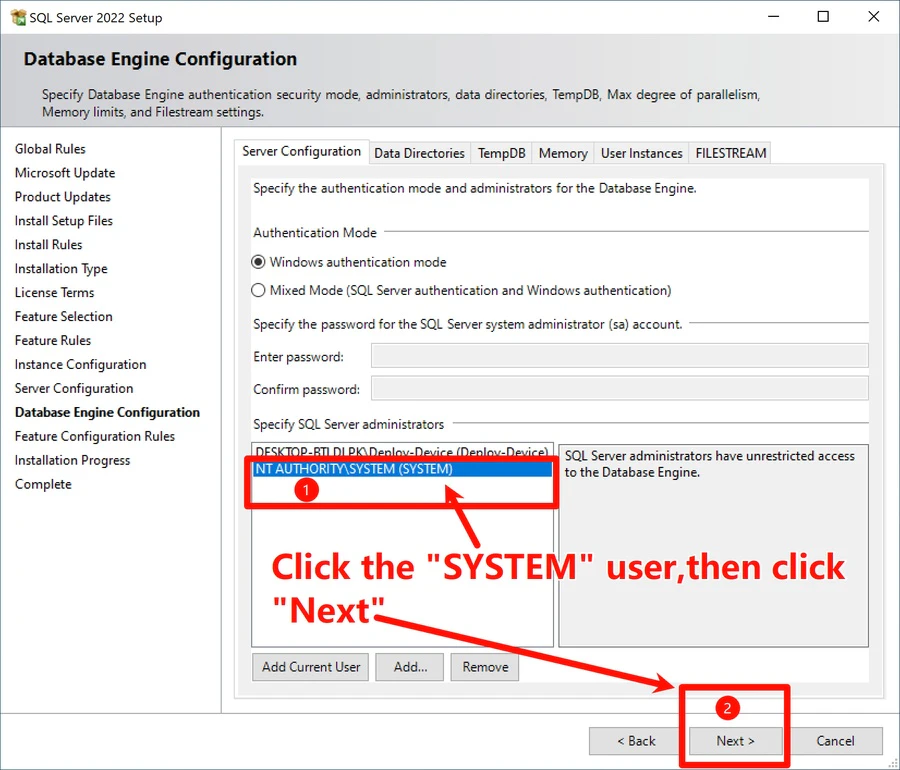This screenshot has height=770, width=900.
Task: Click Product Updates step in sidebar
Action: (x=63, y=197)
